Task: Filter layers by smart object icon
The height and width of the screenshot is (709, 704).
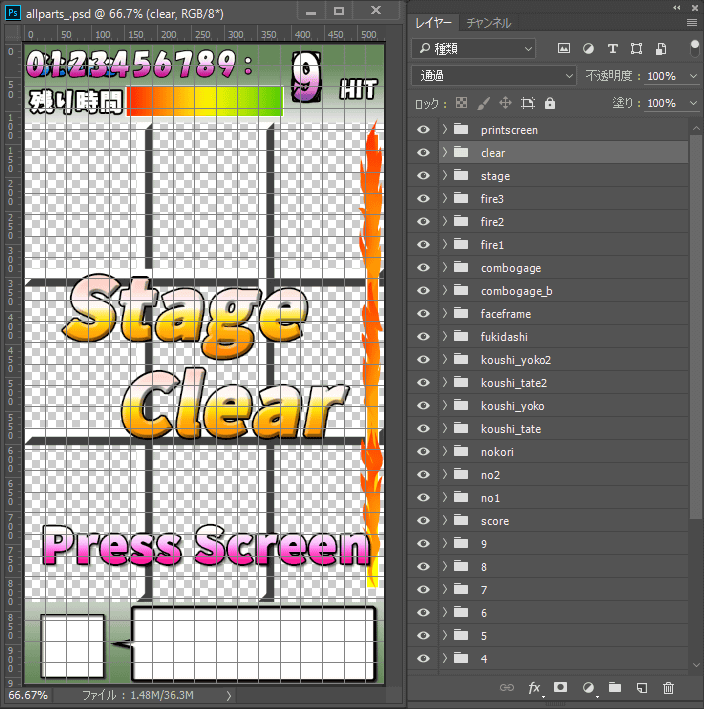Action: [661, 48]
